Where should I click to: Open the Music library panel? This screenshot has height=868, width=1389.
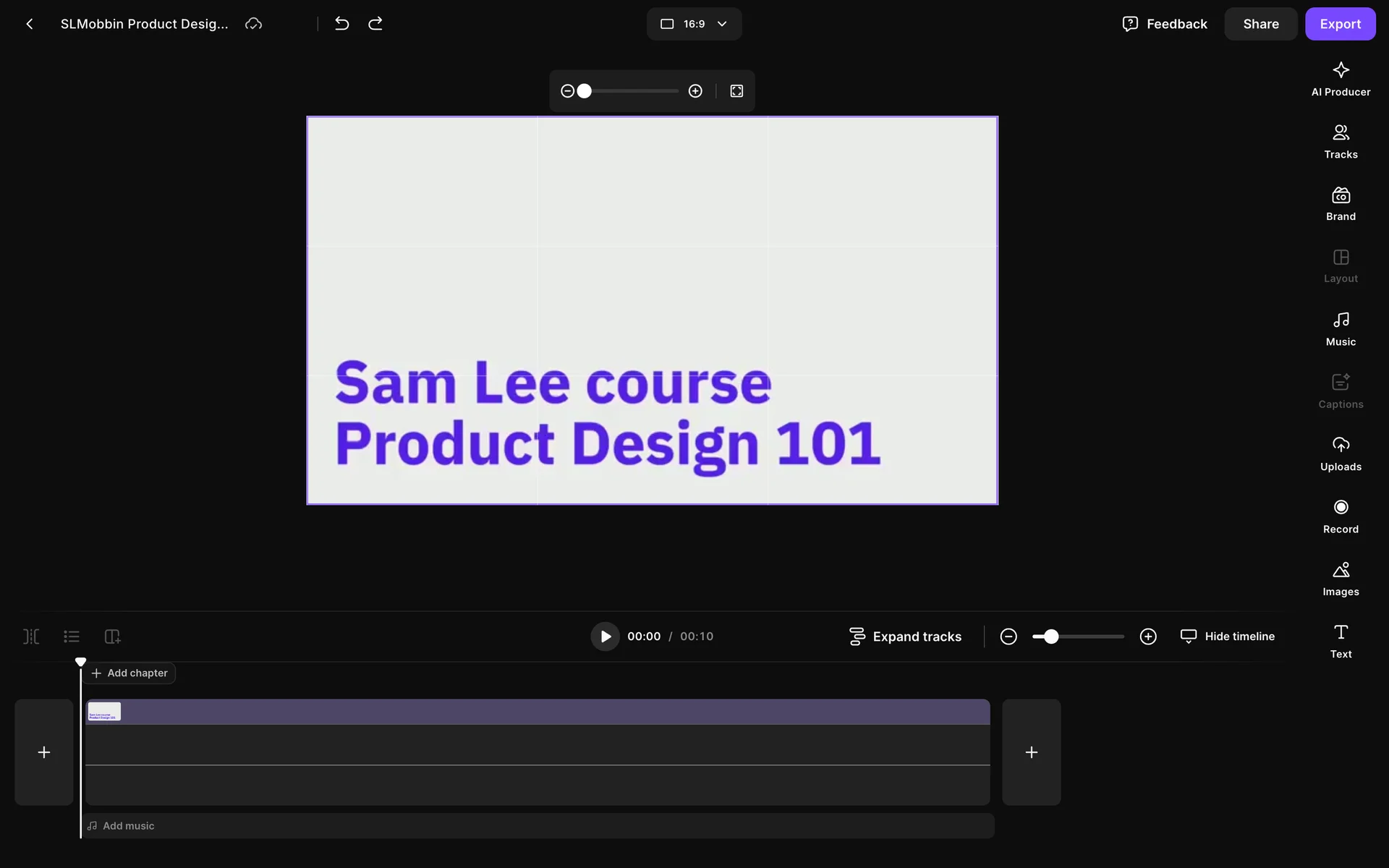click(x=1340, y=329)
